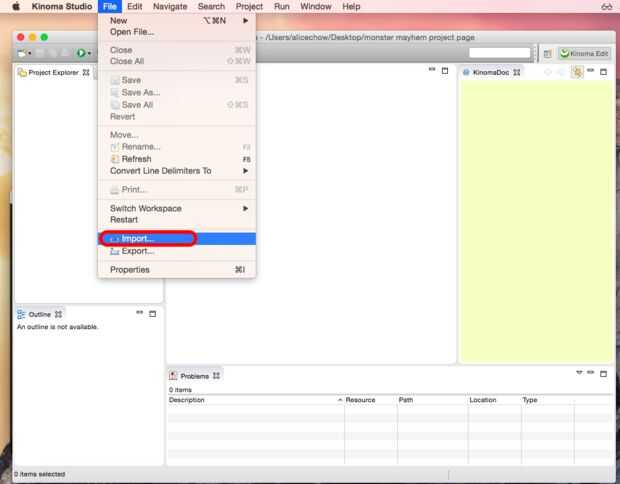Screen dimensions: 620x484
Task: Maximize the KinomaDoc view
Action: click(603, 72)
